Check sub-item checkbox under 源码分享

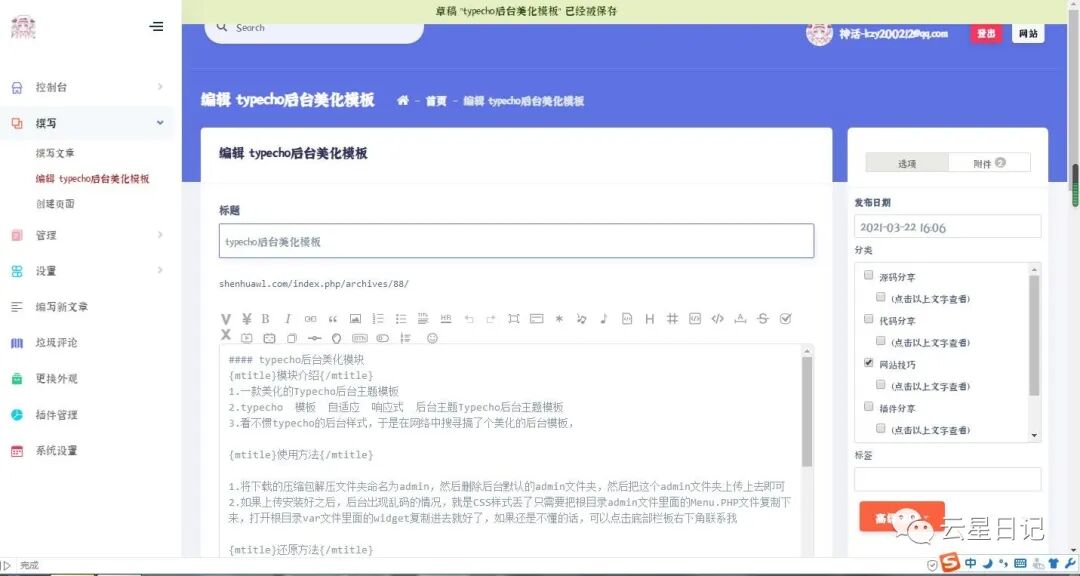coord(880,297)
